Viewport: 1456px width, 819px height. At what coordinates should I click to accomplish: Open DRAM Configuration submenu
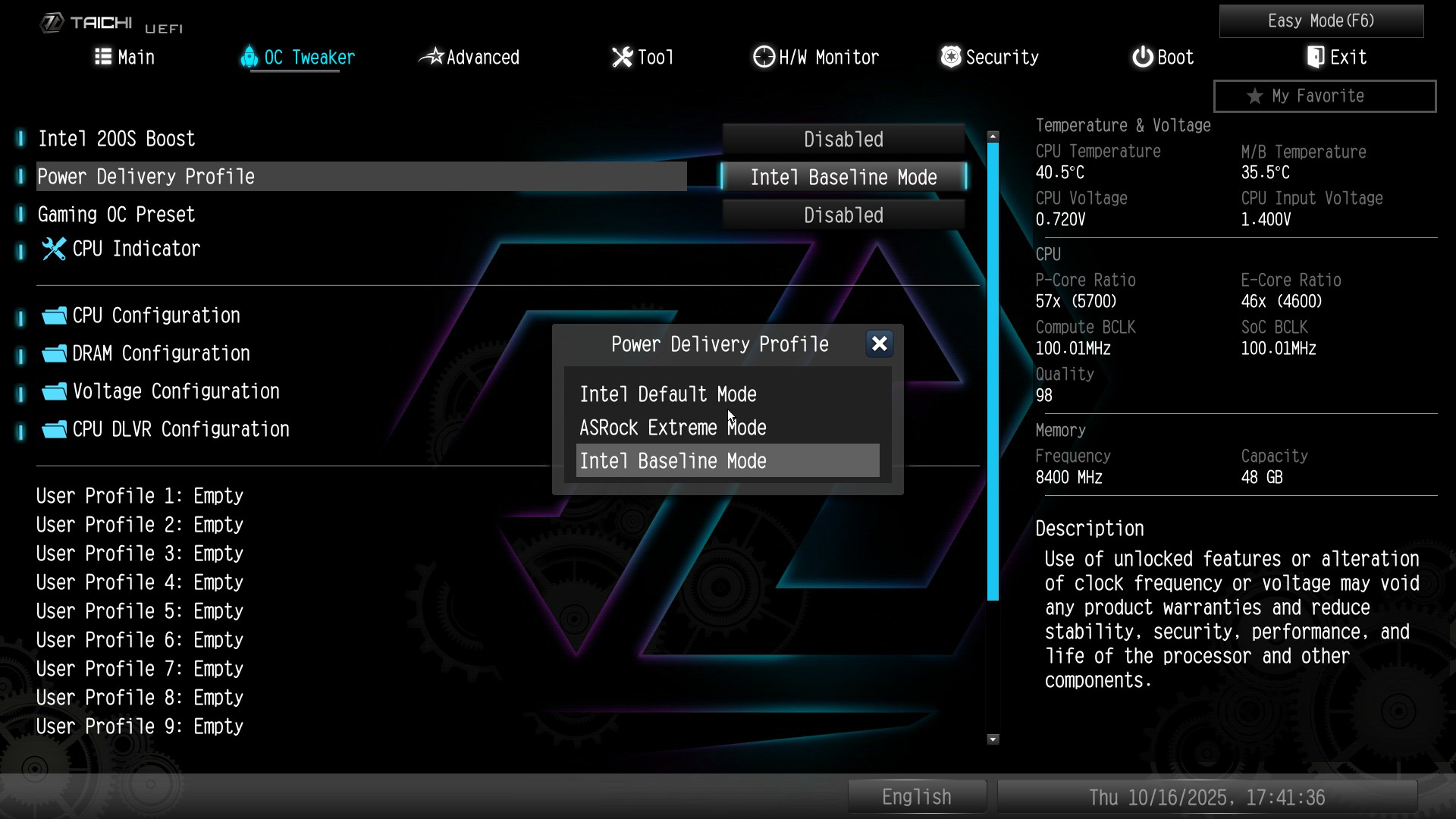pyautogui.click(x=161, y=353)
